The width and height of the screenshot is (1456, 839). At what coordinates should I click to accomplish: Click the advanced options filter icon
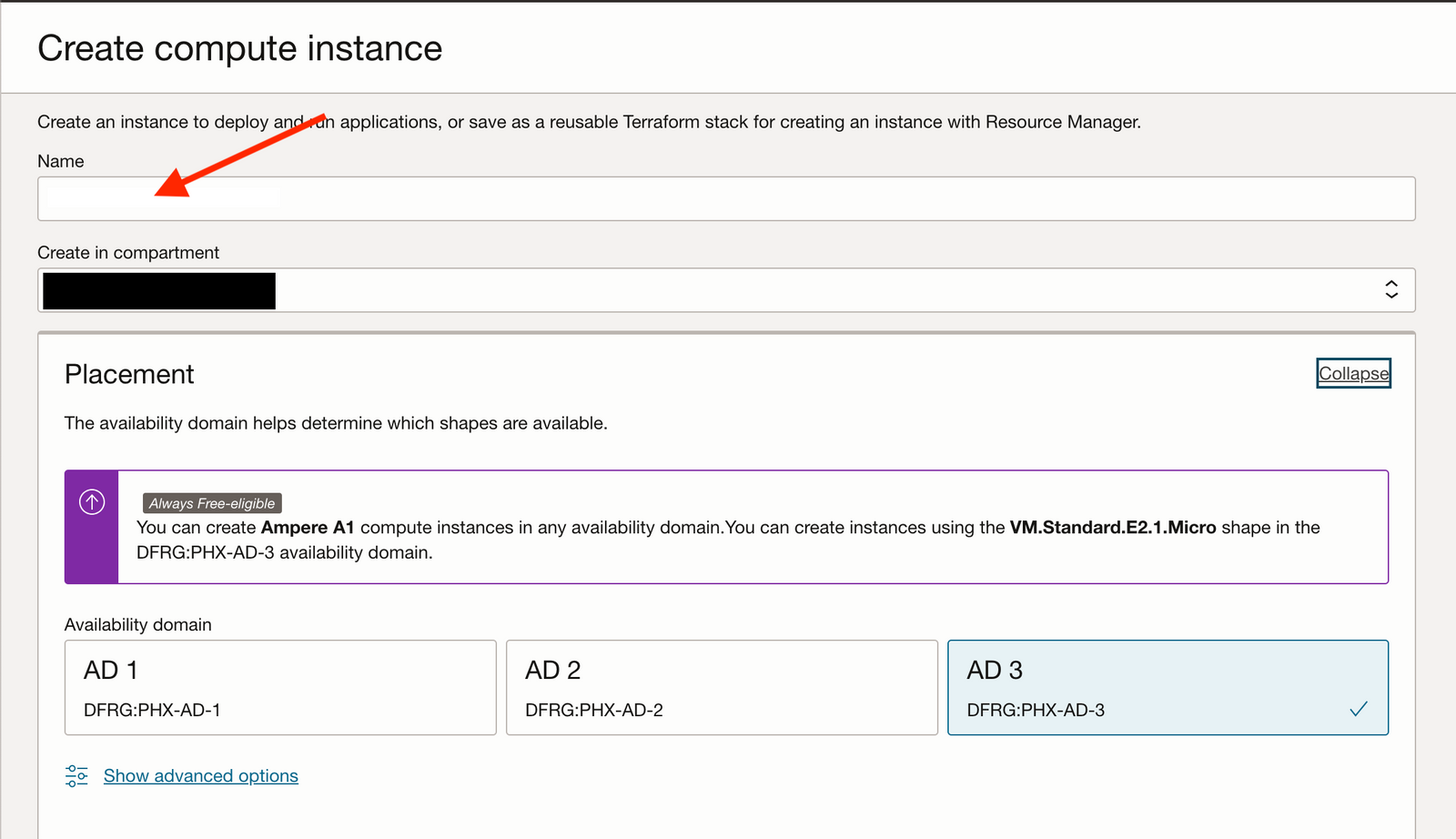click(76, 775)
